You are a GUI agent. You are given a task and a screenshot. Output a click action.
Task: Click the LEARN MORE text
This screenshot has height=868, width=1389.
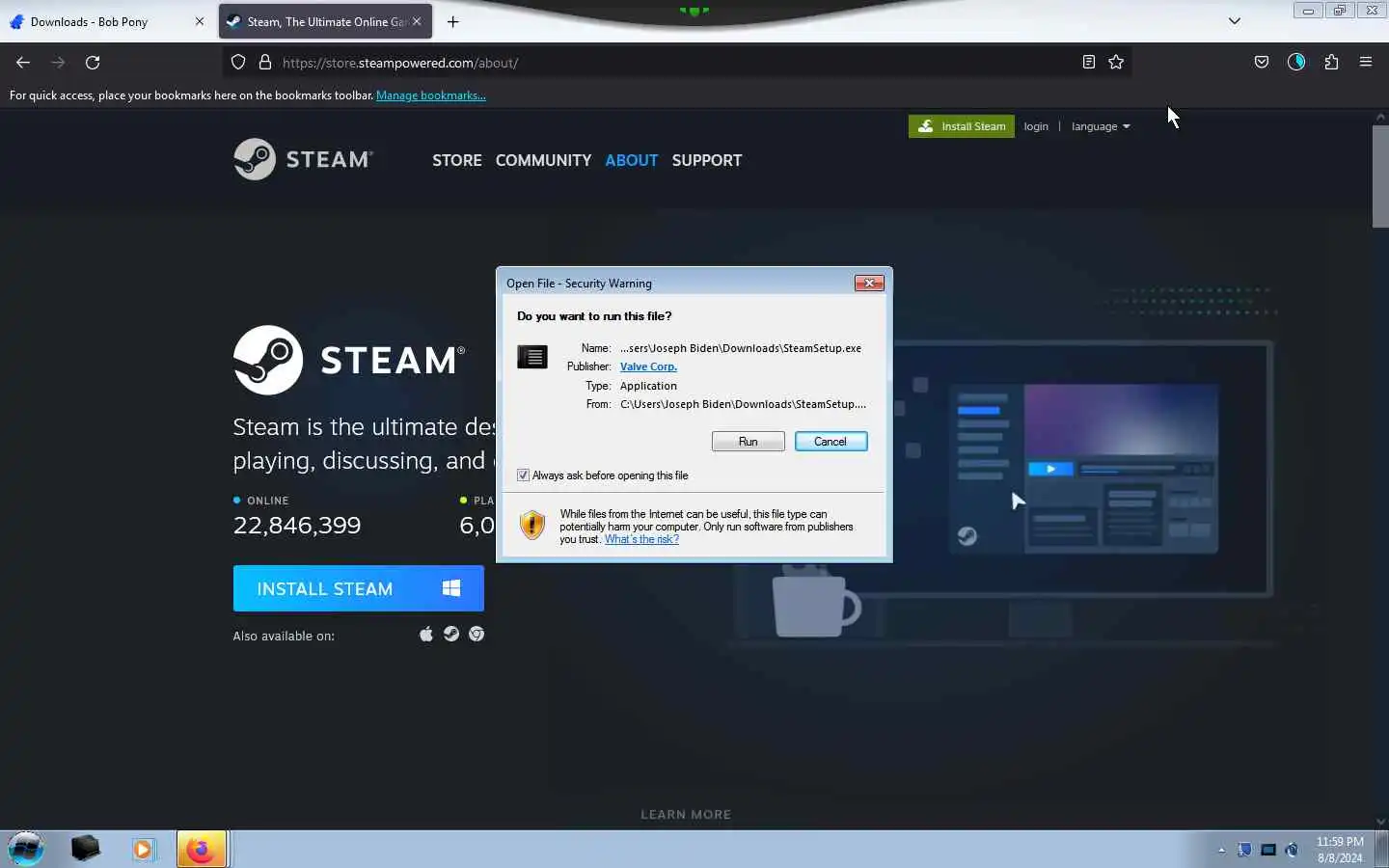(x=686, y=814)
